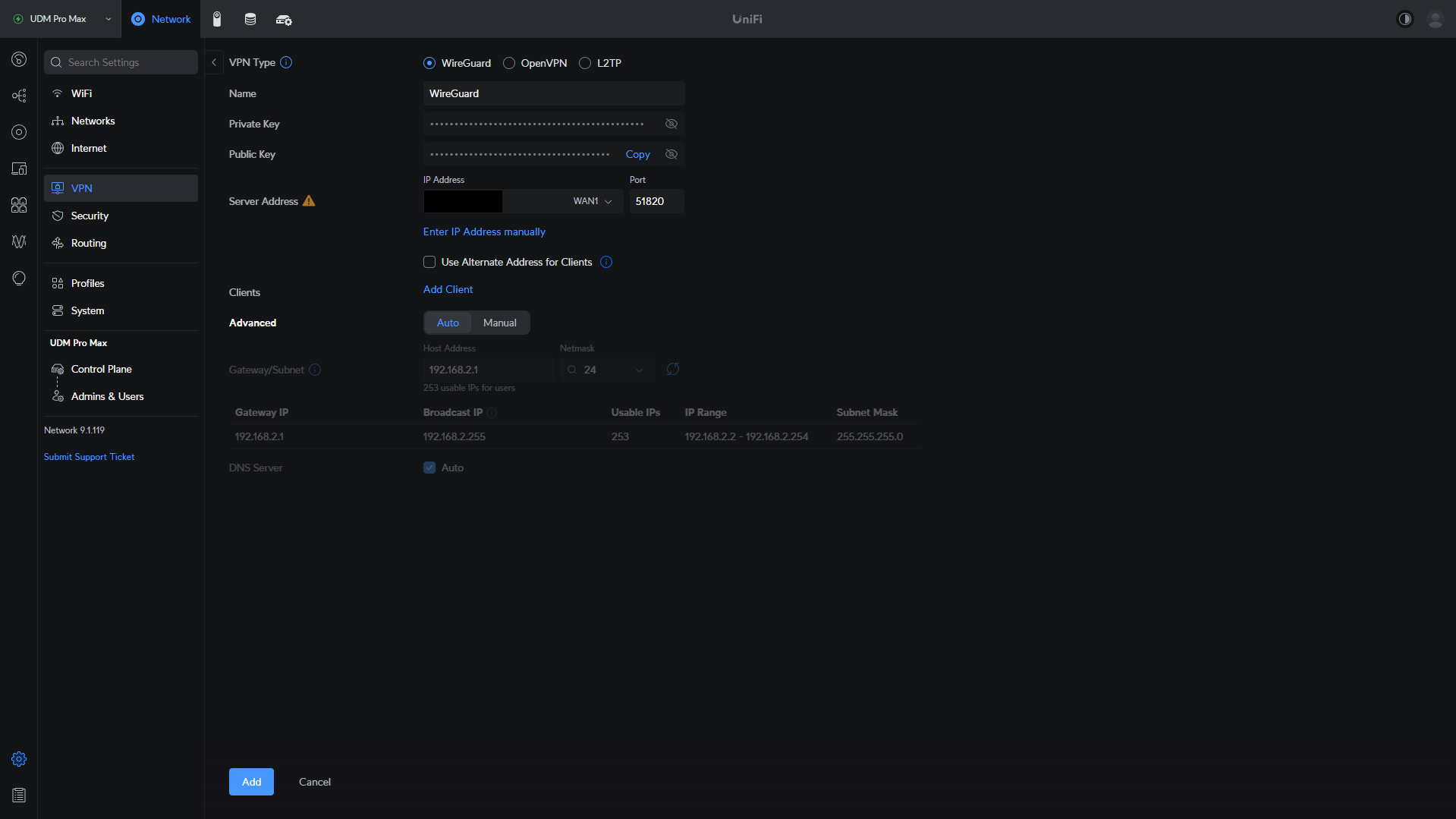Enable Use Alternate Address for Clients

(429, 262)
